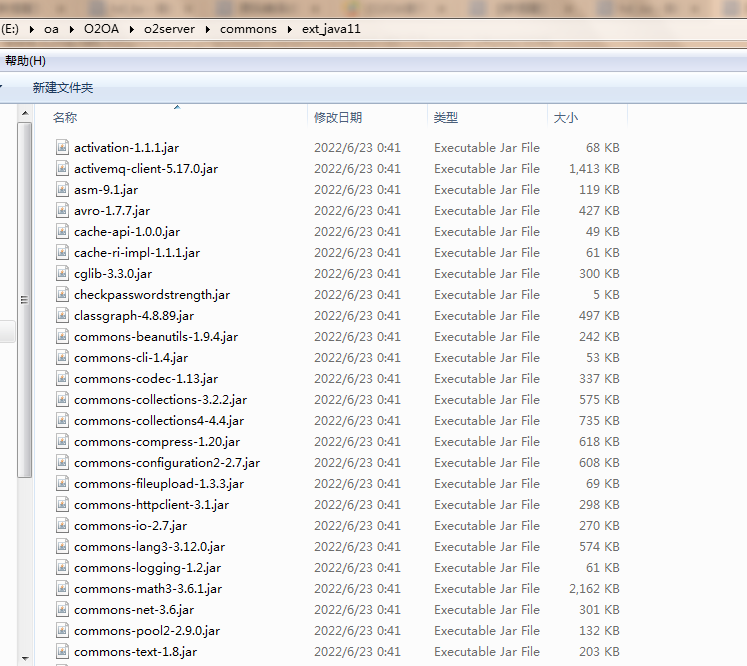This screenshot has width=747, height=666.
Task: Click the avro-1.7.7.jar file icon
Action: [x=62, y=211]
